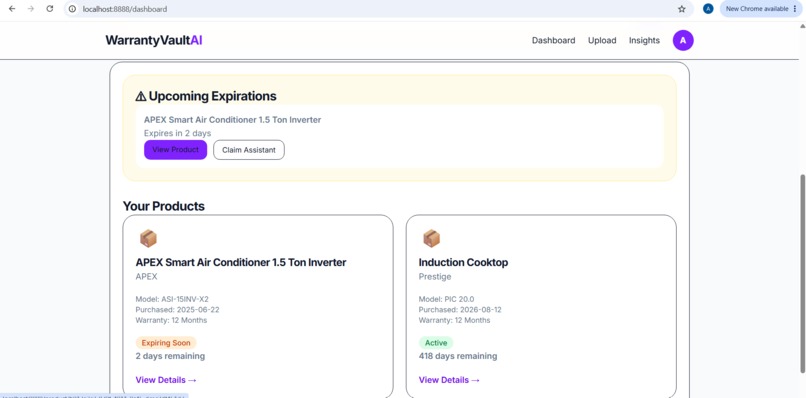
Task: Click the View Product button
Action: pyautogui.click(x=175, y=150)
